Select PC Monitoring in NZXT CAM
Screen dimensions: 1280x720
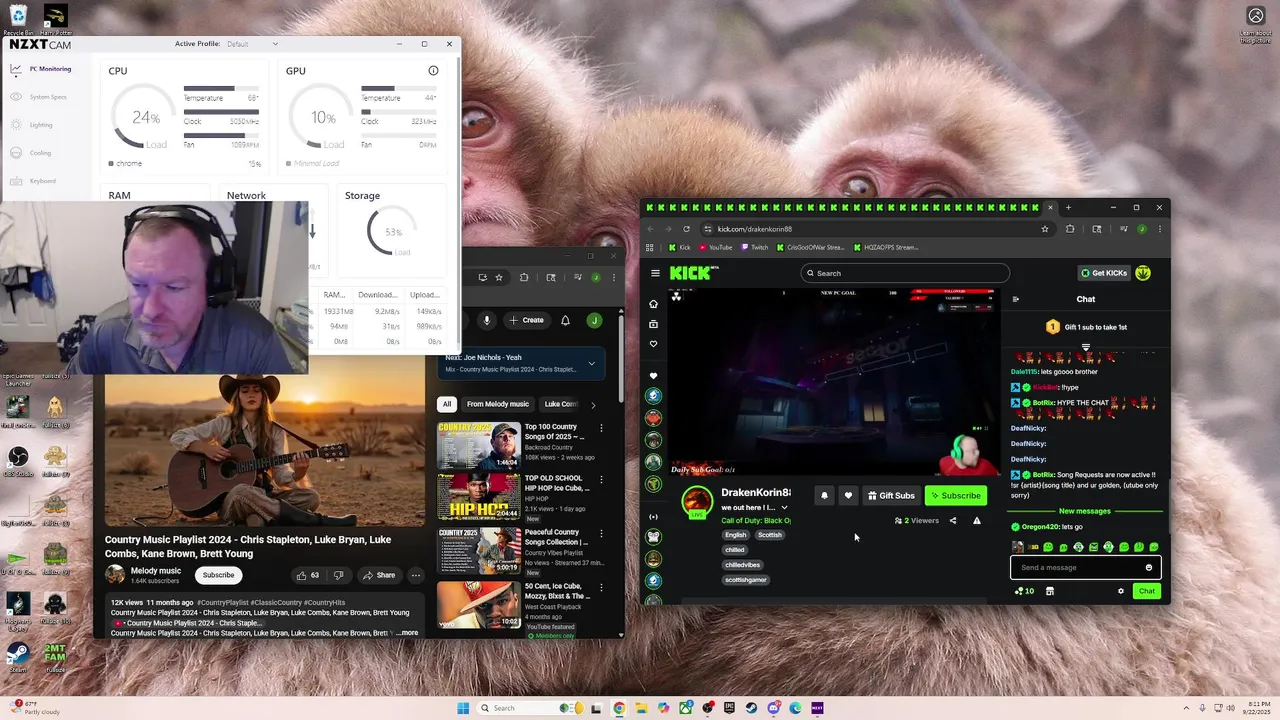point(41,69)
